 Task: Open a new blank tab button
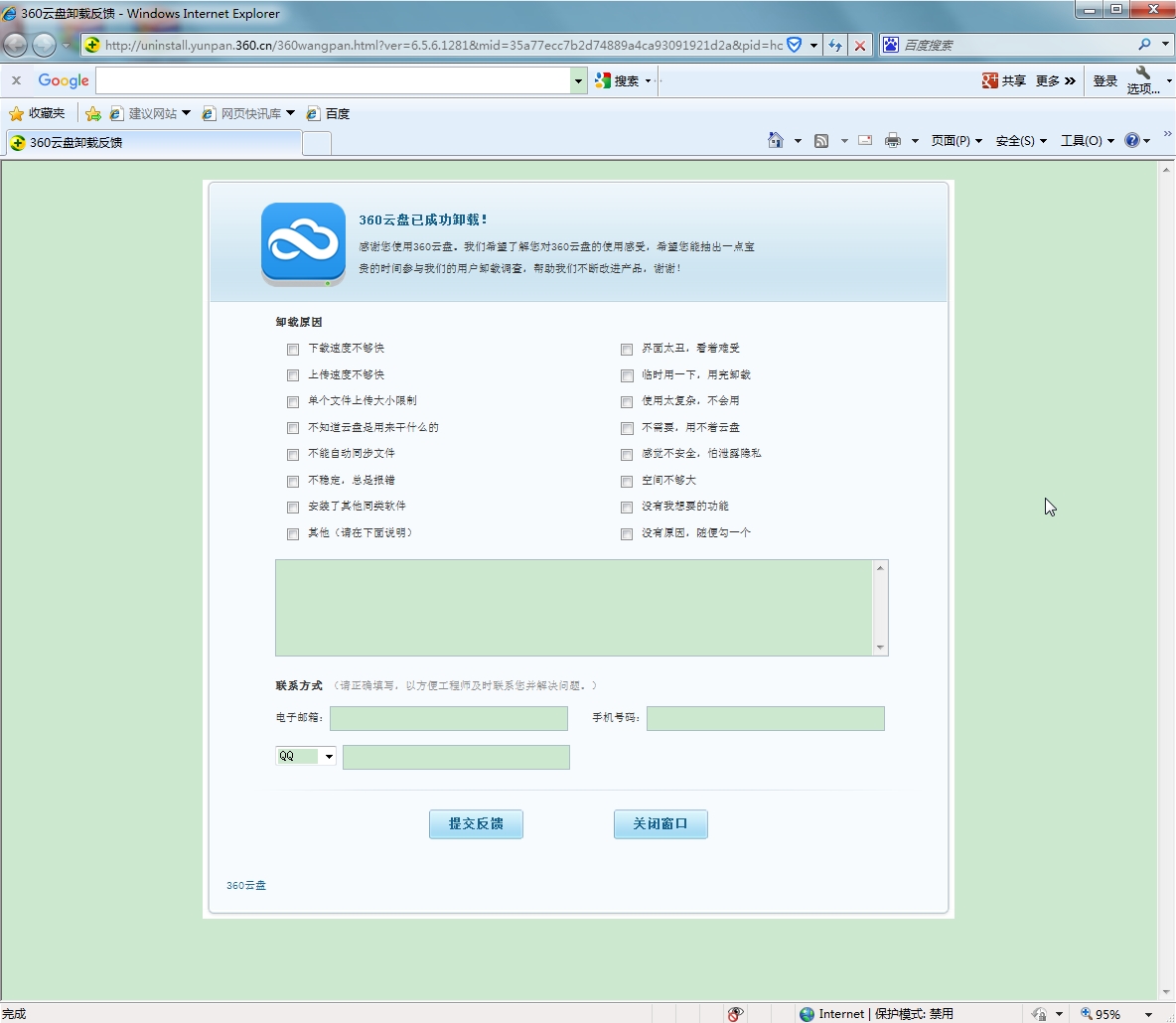tap(317, 143)
